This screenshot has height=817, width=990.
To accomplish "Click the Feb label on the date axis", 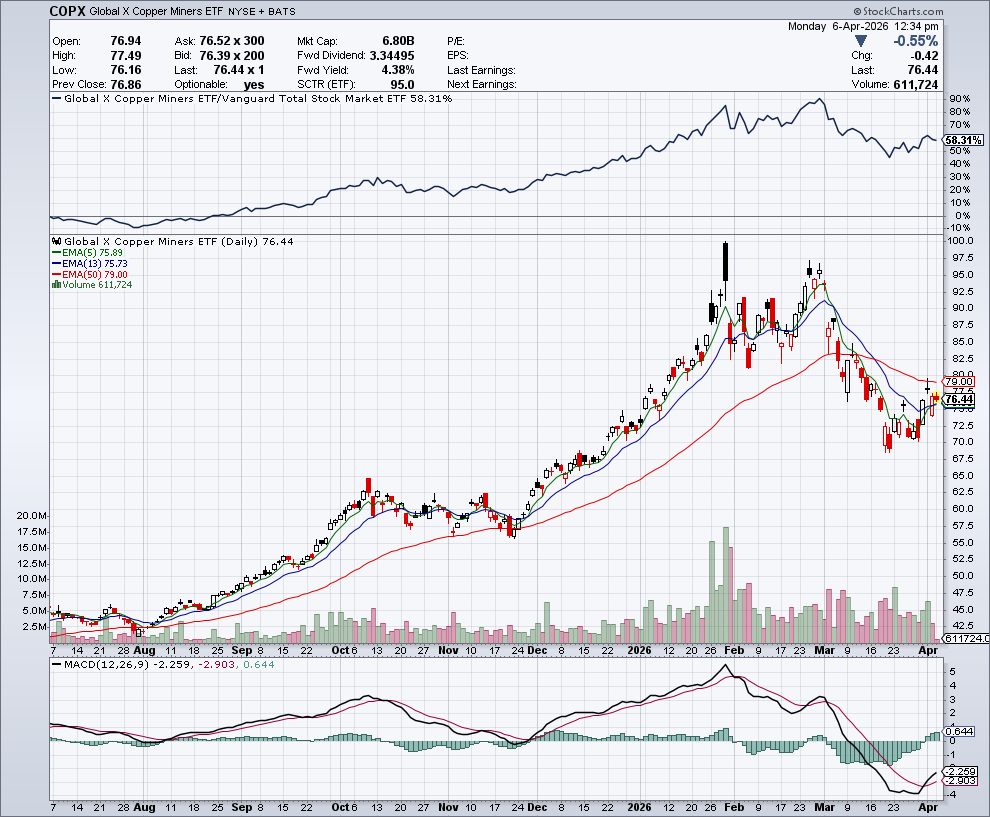I will pyautogui.click(x=735, y=650).
